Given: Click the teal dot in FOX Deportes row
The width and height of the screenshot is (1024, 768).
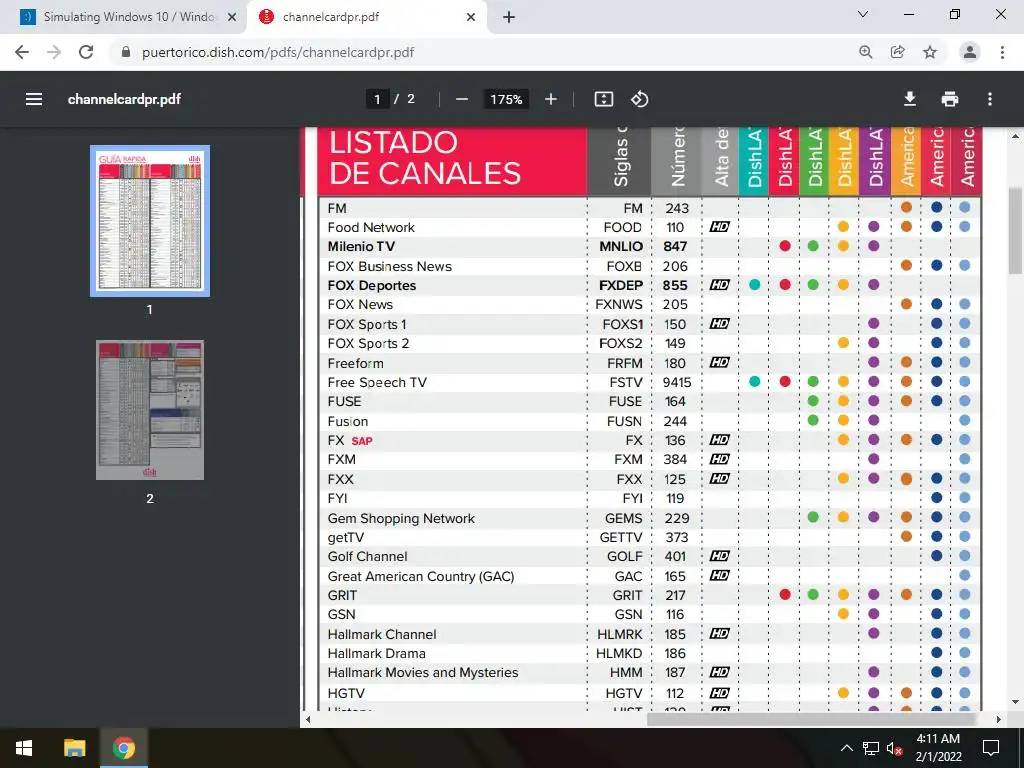Looking at the screenshot, I should coord(754,285).
